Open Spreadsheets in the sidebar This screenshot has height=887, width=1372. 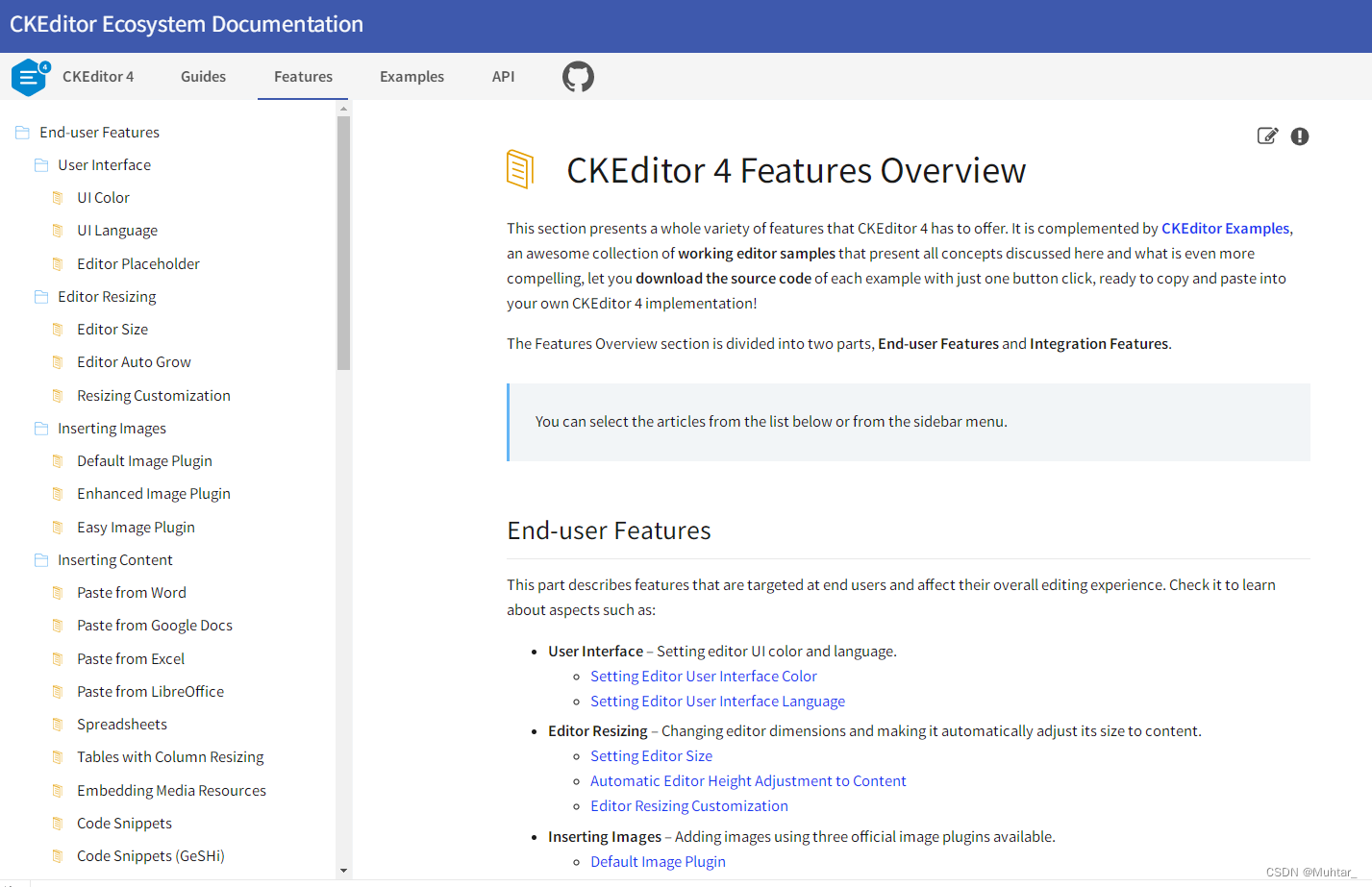point(122,725)
